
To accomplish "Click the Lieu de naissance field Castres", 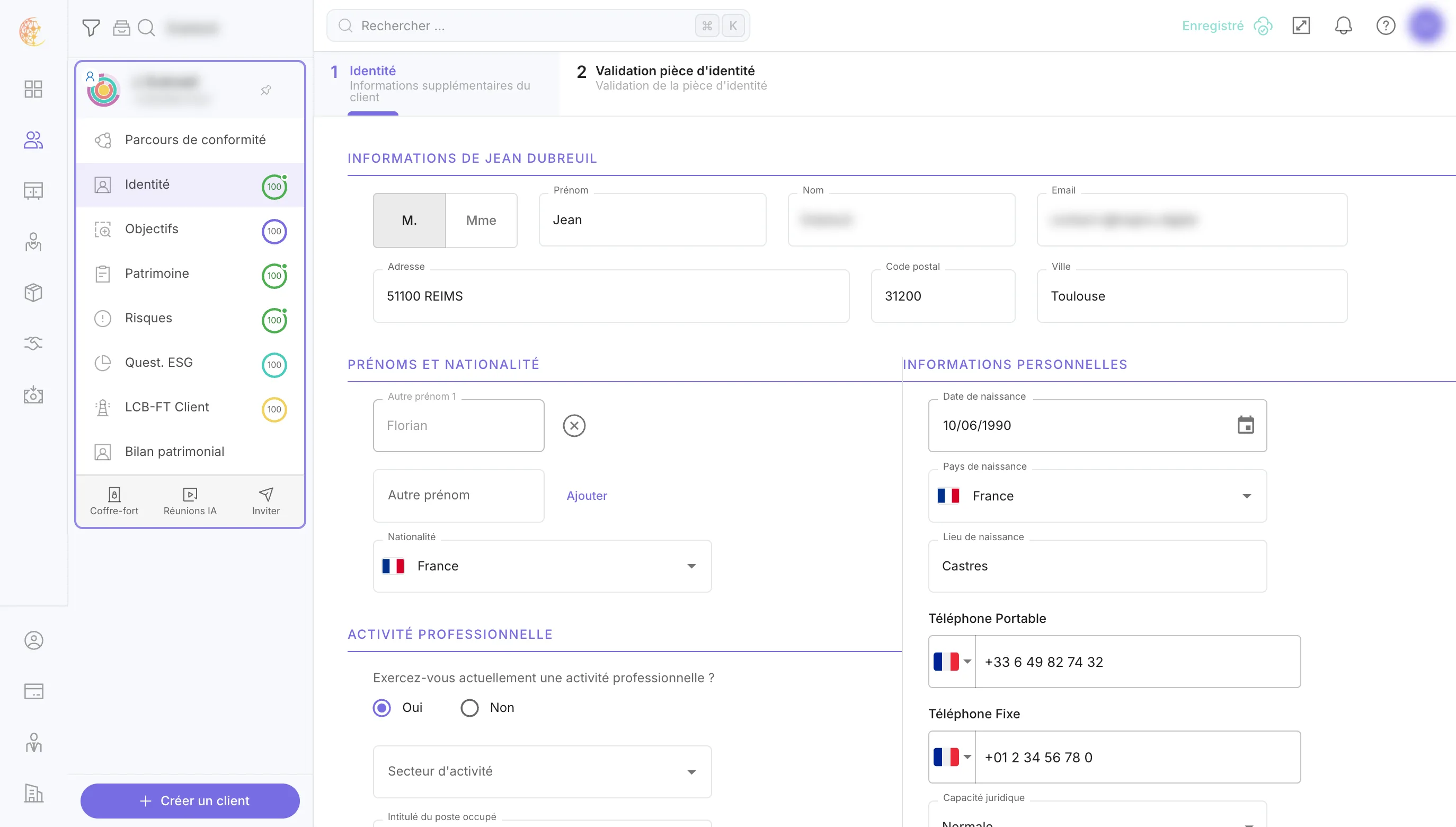I will pos(1097,566).
